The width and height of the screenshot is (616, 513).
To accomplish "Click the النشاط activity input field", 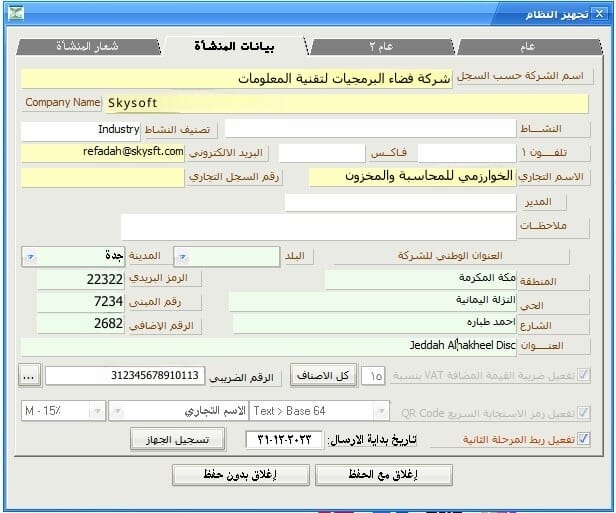I will tap(370, 128).
